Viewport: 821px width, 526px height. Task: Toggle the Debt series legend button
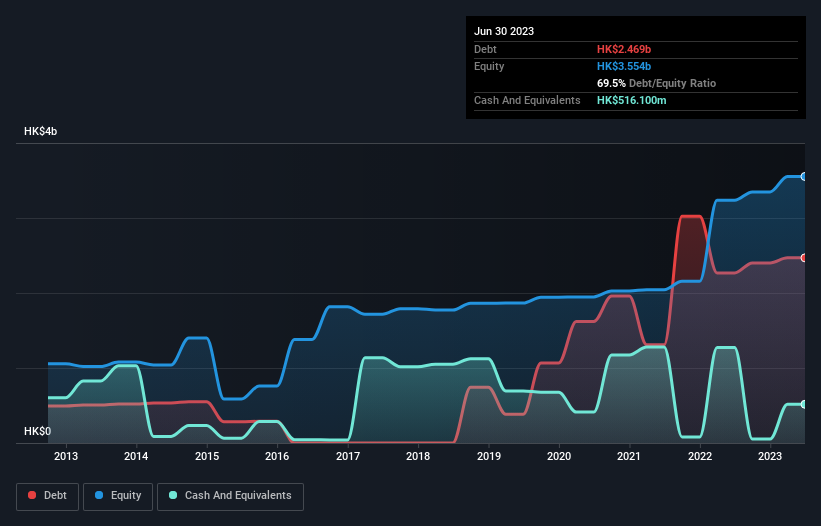(48, 496)
